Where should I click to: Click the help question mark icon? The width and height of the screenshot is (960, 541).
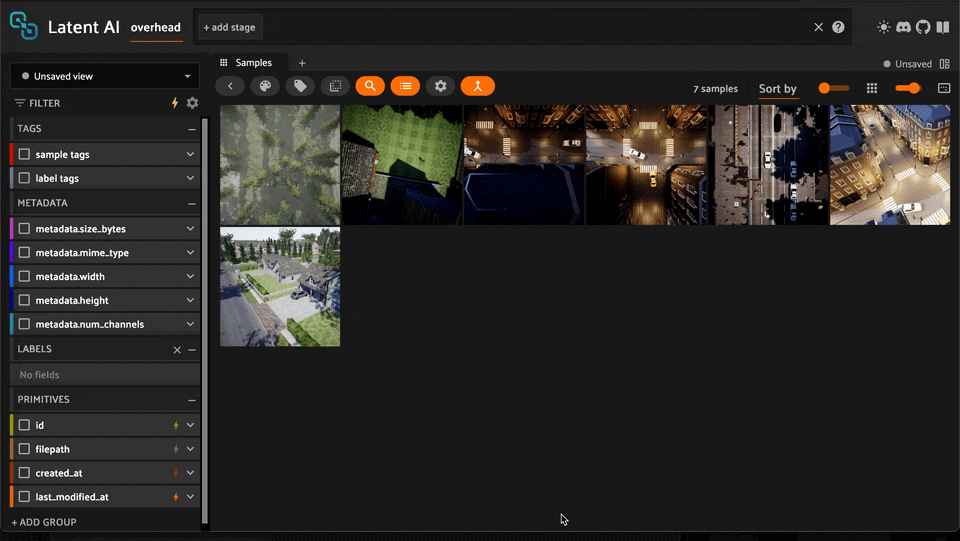point(838,27)
